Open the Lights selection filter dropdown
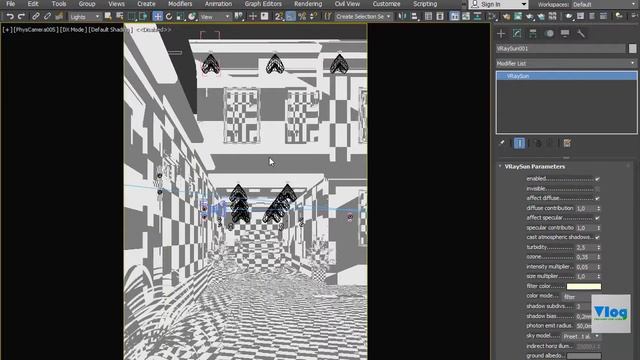The width and height of the screenshot is (640, 360). (x=84, y=17)
